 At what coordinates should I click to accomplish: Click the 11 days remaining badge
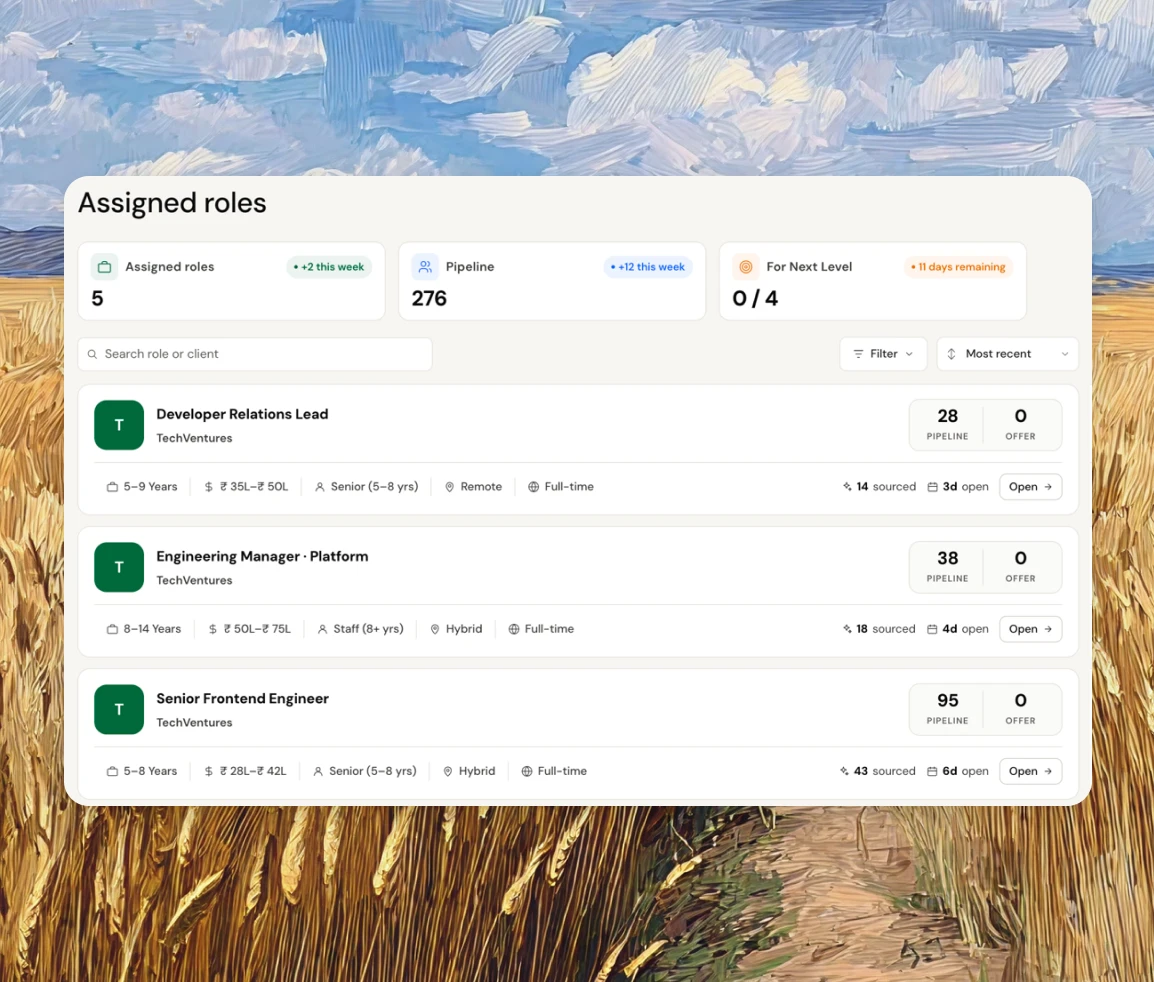pyautogui.click(x=958, y=266)
